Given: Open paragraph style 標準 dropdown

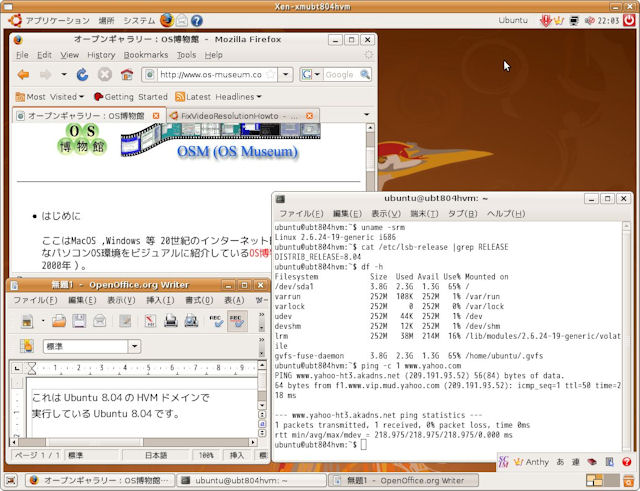Looking at the screenshot, I should [x=134, y=347].
